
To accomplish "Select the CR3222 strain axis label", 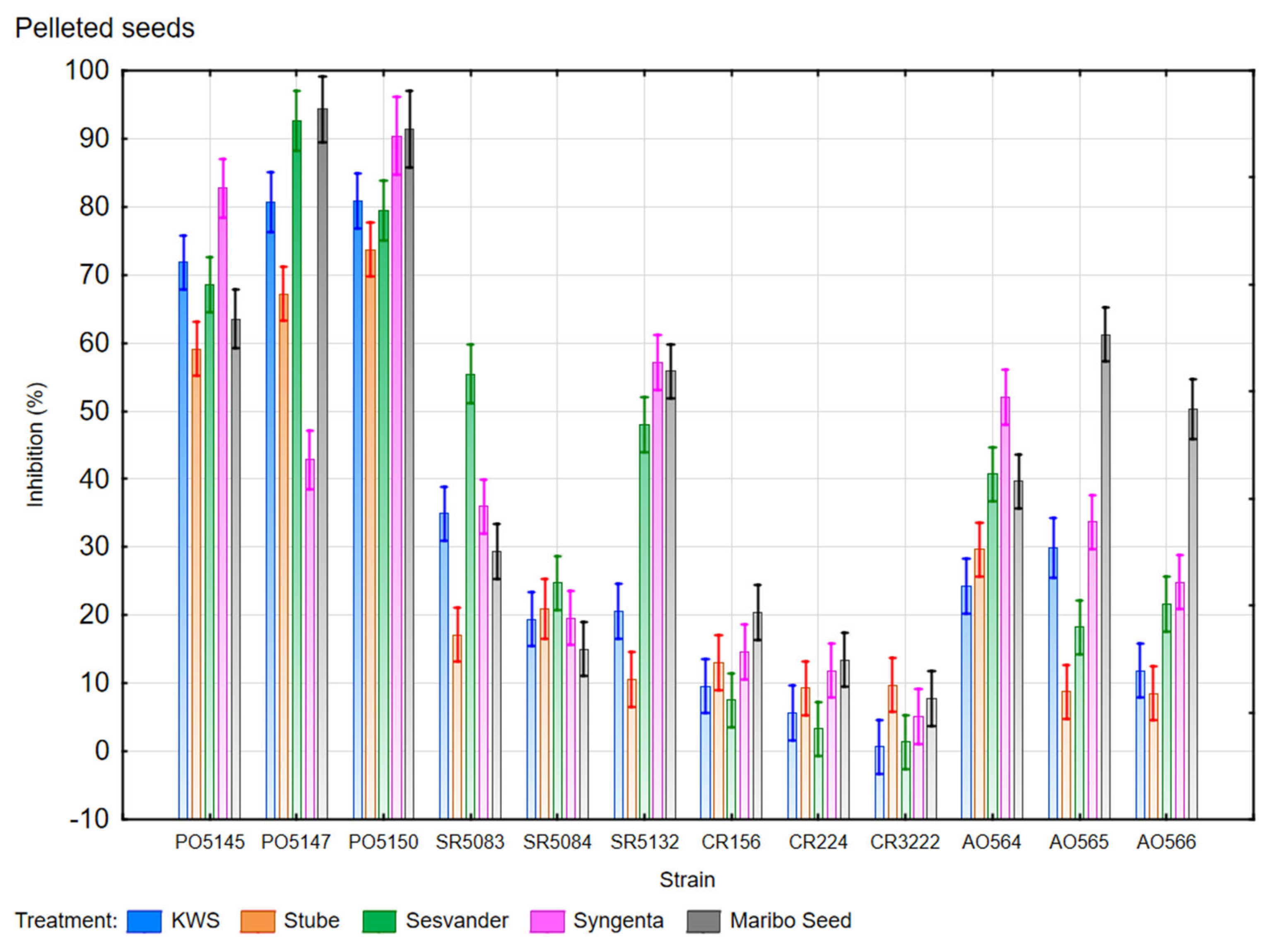I will tap(905, 842).
